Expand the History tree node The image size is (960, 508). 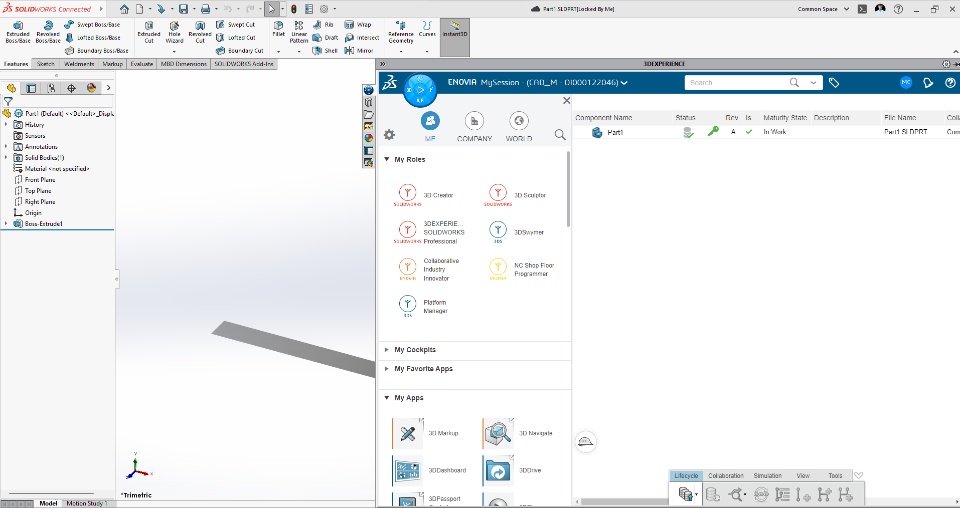[6, 124]
